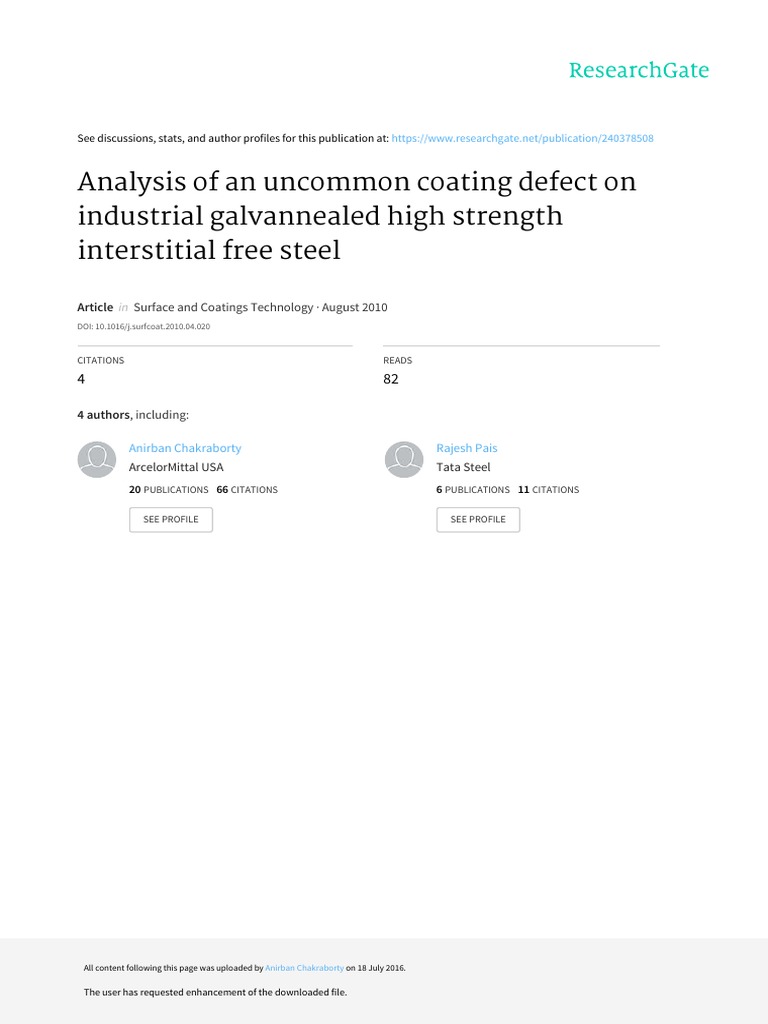The width and height of the screenshot is (768, 1024).
Task: View Rajesh's 6 publications
Action: pos(473,490)
